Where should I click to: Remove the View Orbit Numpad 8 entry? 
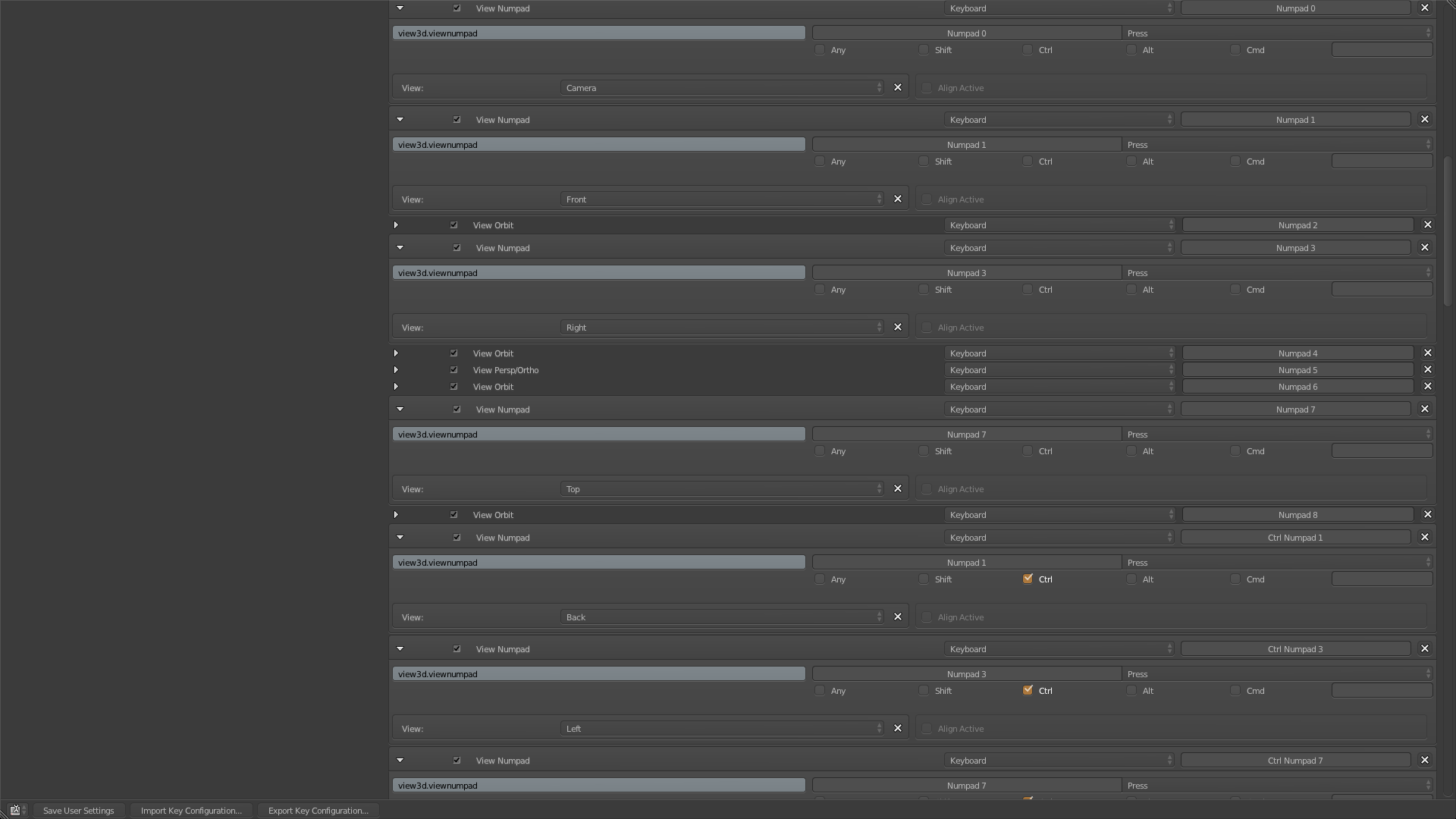click(1427, 514)
